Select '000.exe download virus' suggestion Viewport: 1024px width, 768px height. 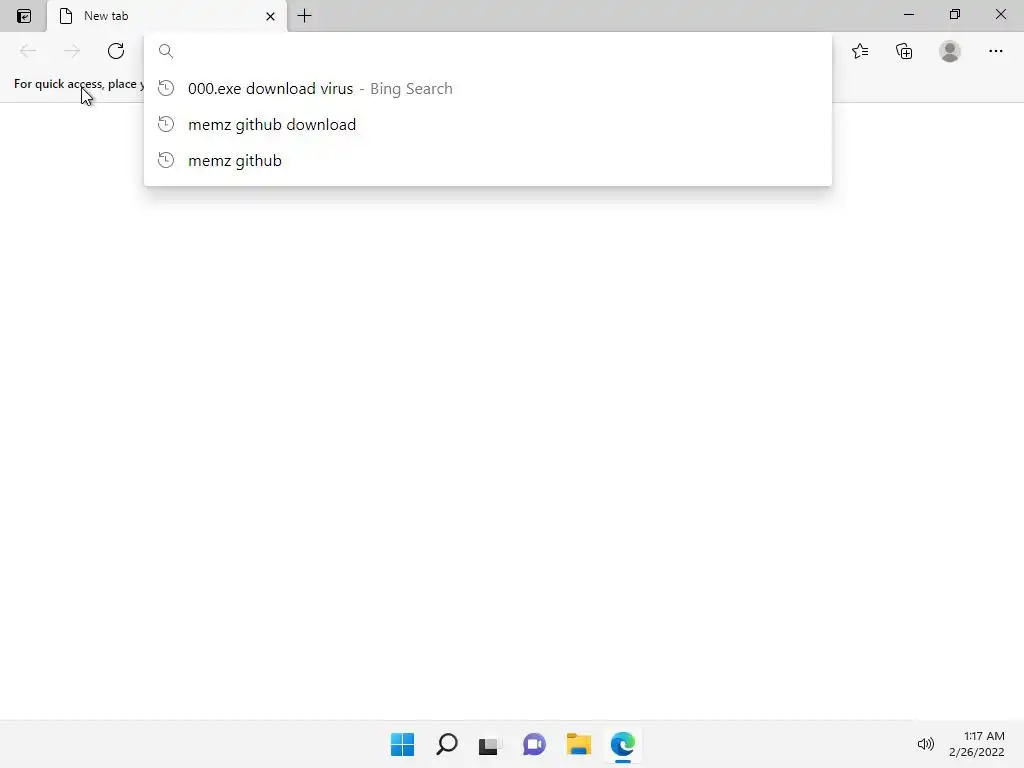tap(488, 88)
